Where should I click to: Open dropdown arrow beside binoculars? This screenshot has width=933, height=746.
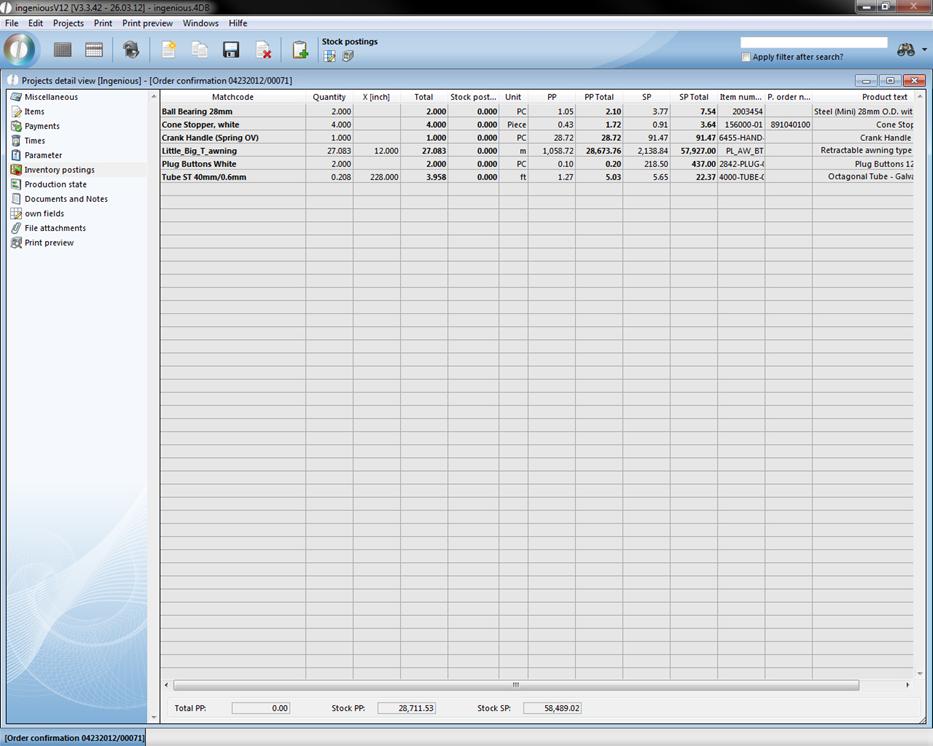tap(924, 50)
